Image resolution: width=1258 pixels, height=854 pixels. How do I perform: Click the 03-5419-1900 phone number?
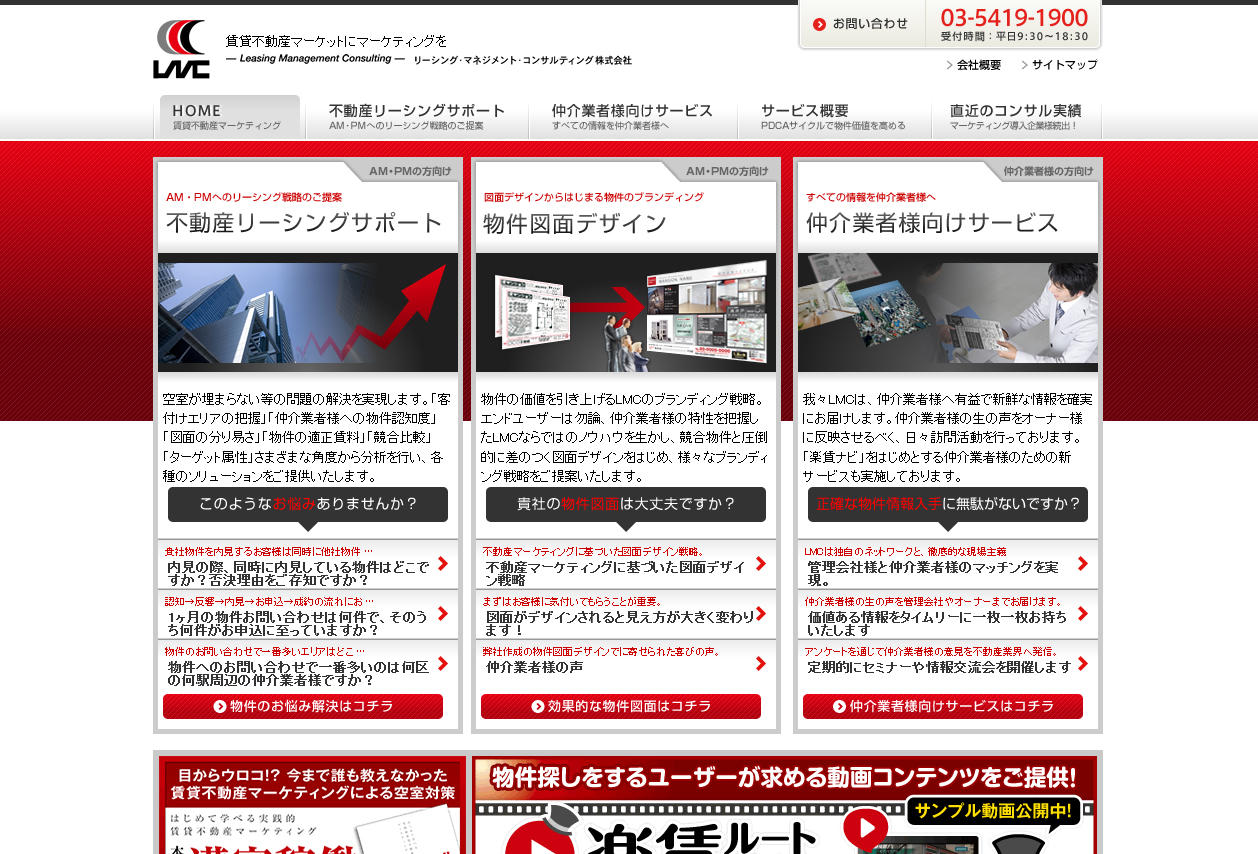[x=1014, y=18]
